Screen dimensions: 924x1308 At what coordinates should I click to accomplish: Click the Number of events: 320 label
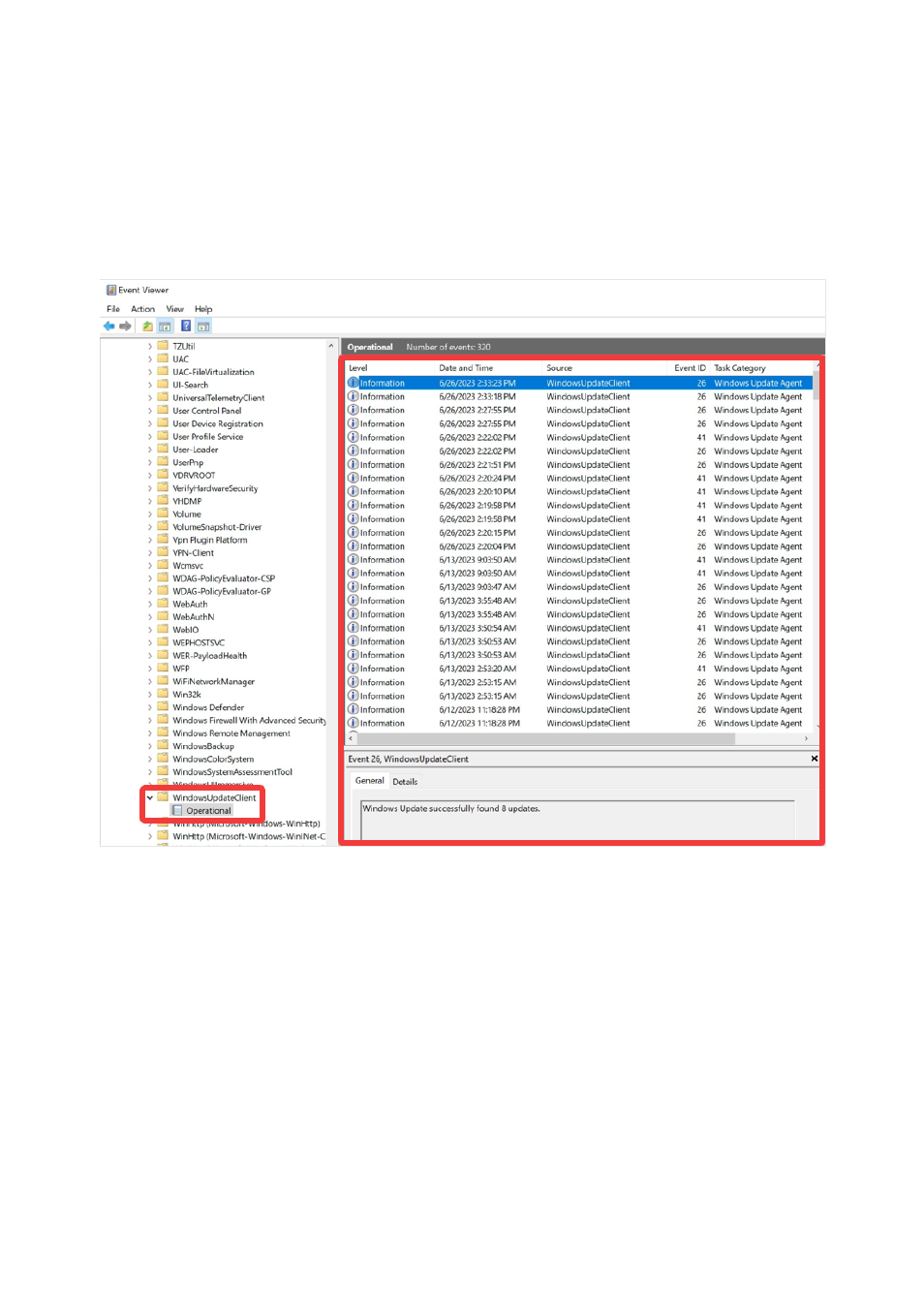tap(448, 347)
